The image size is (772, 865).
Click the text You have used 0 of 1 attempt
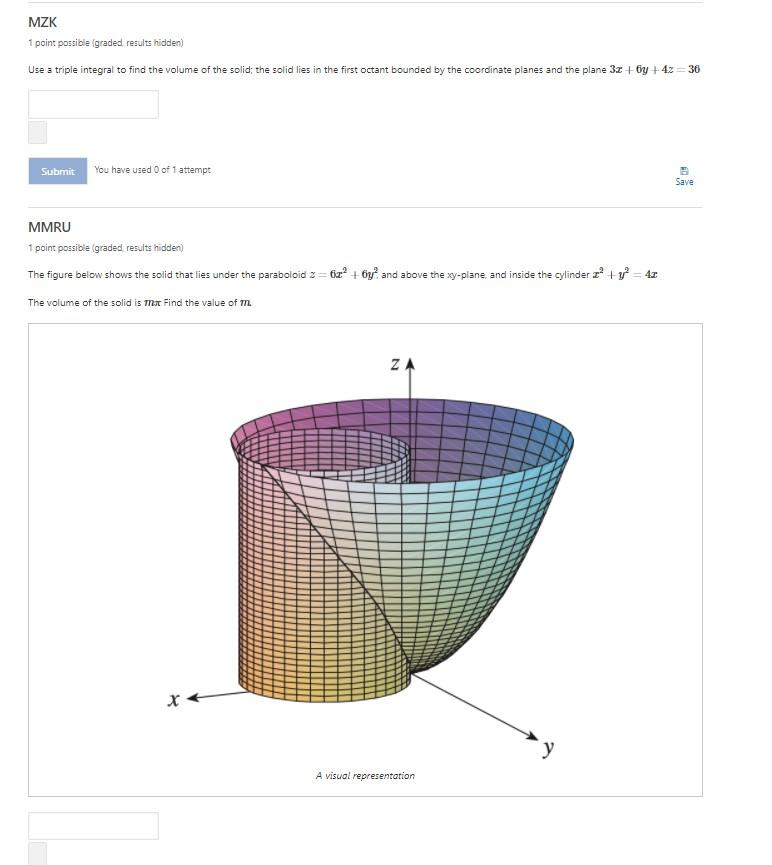pyautogui.click(x=151, y=170)
